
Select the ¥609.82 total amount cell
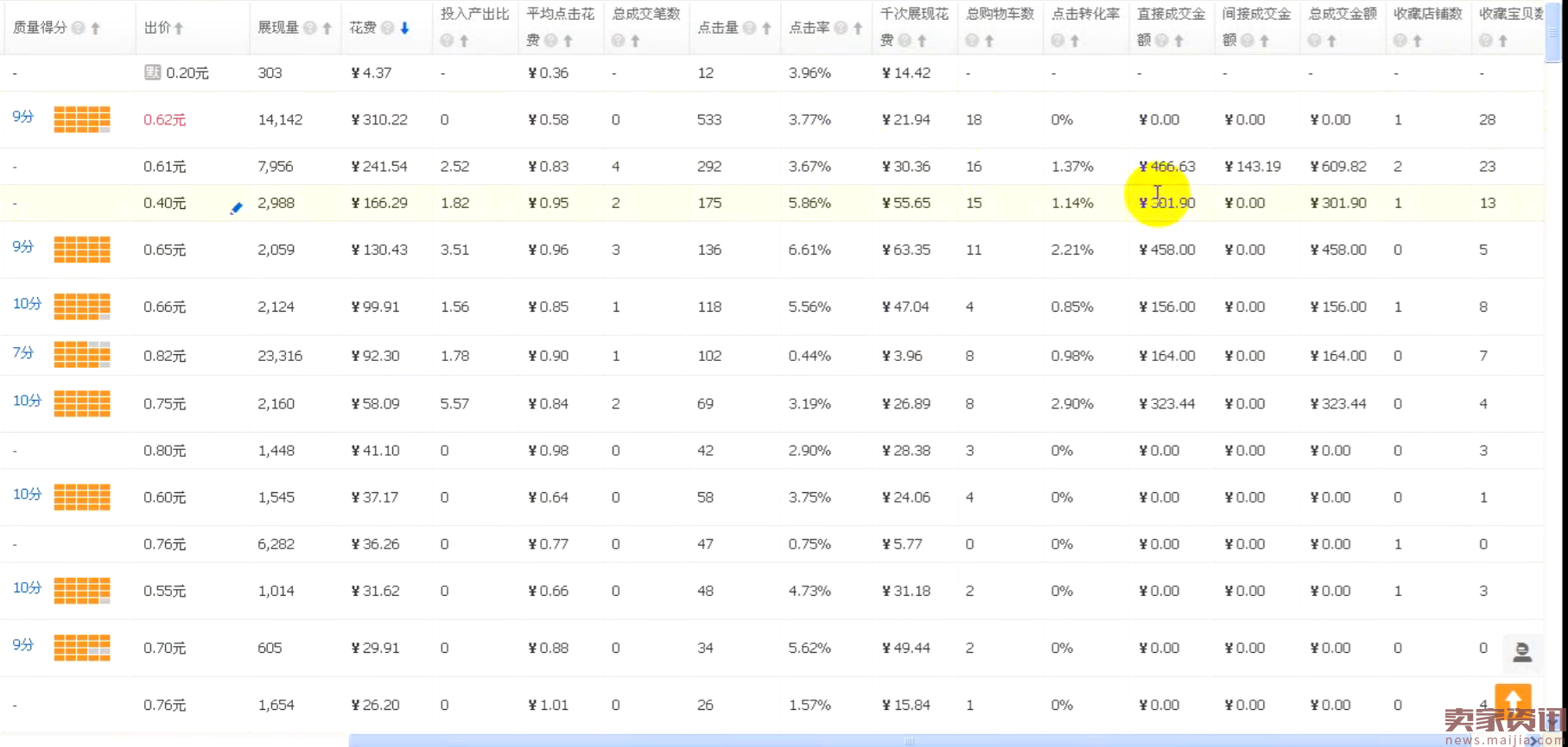pos(1338,167)
